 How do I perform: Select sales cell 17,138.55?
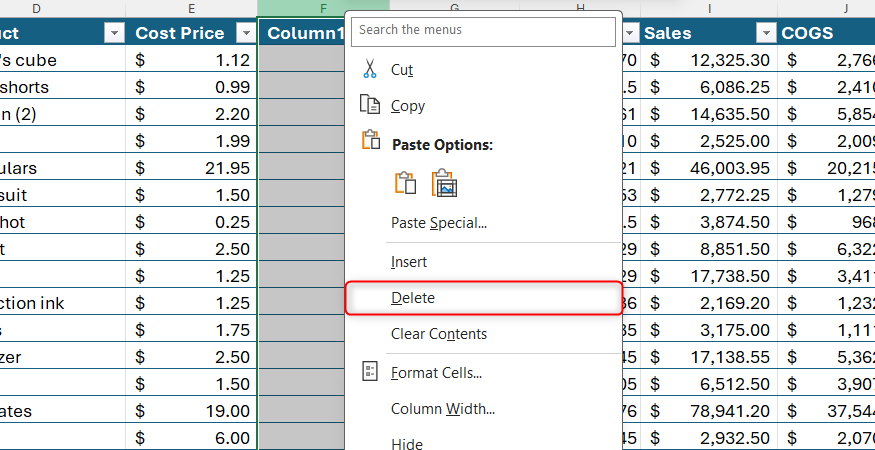point(709,357)
